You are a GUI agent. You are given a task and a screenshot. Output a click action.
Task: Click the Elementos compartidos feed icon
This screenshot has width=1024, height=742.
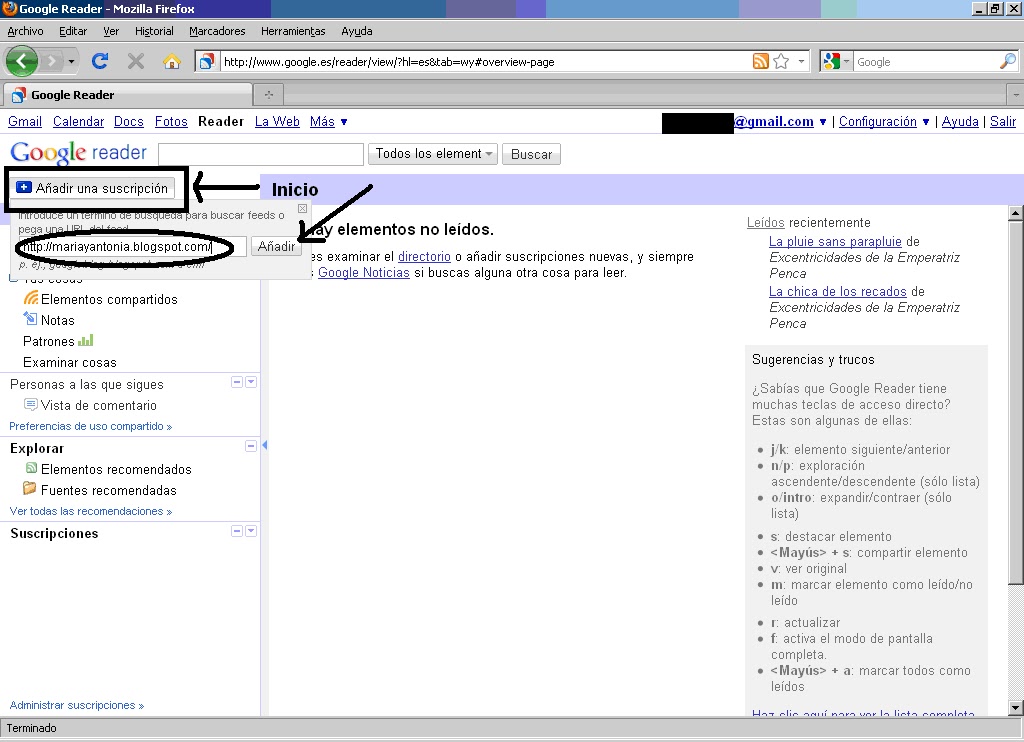(x=31, y=298)
